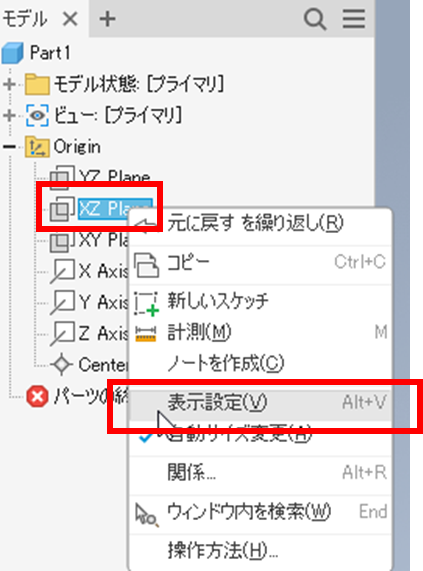
Task: Collapse the Origin folder node
Action: [x=9, y=147]
